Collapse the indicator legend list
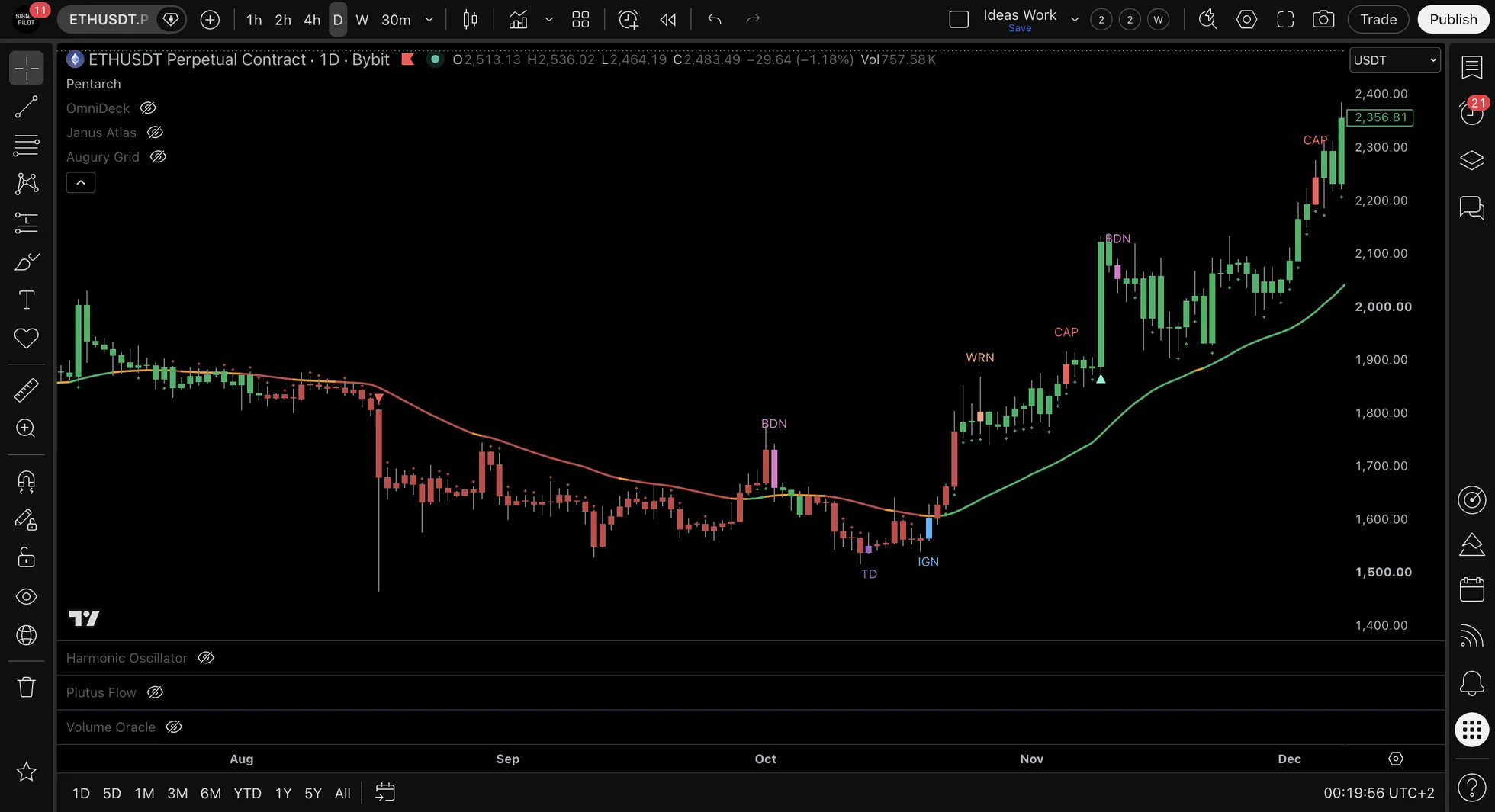This screenshot has width=1495, height=812. click(x=81, y=183)
